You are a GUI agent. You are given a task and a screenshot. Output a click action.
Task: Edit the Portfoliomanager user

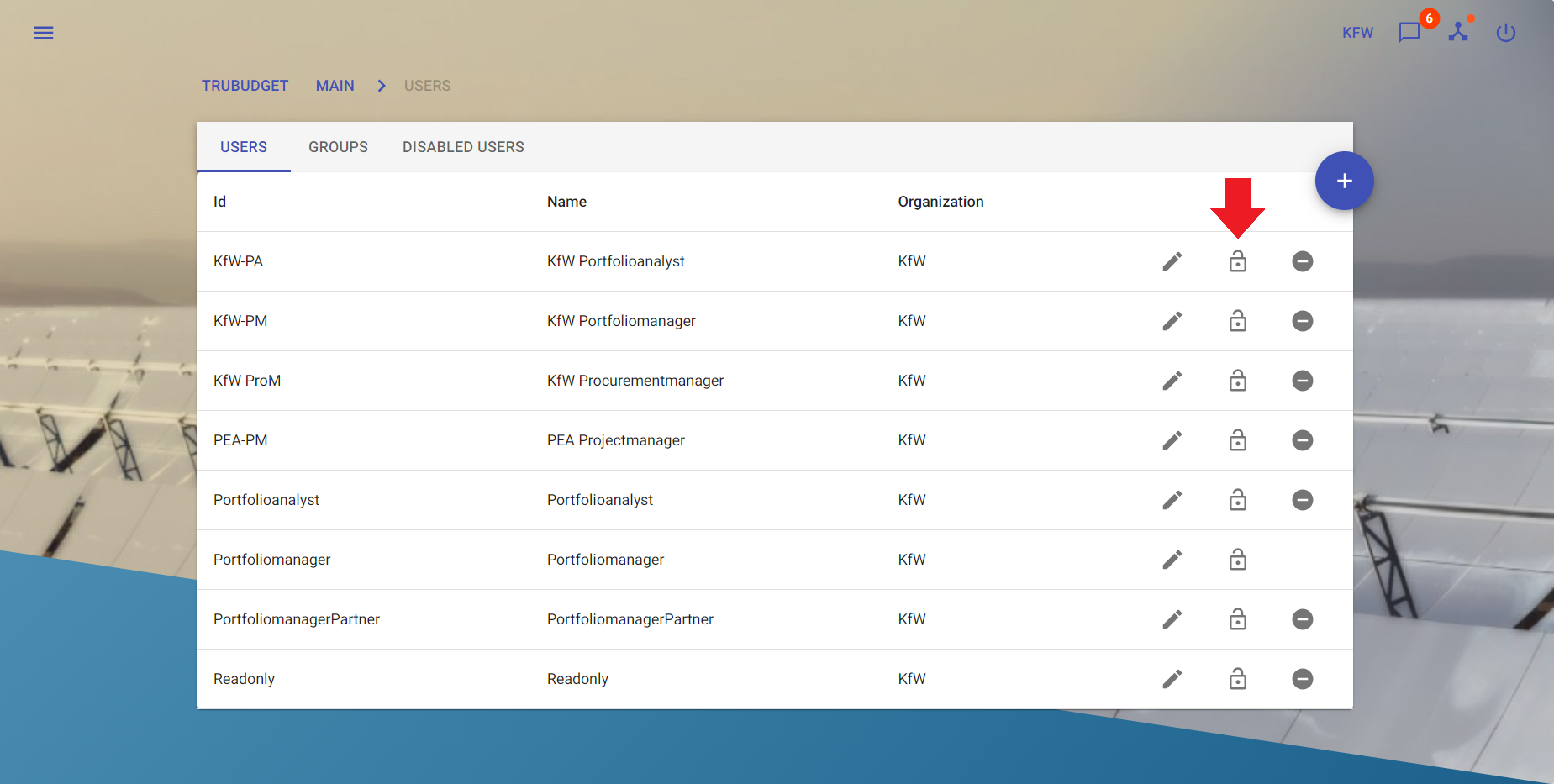[x=1172, y=560]
